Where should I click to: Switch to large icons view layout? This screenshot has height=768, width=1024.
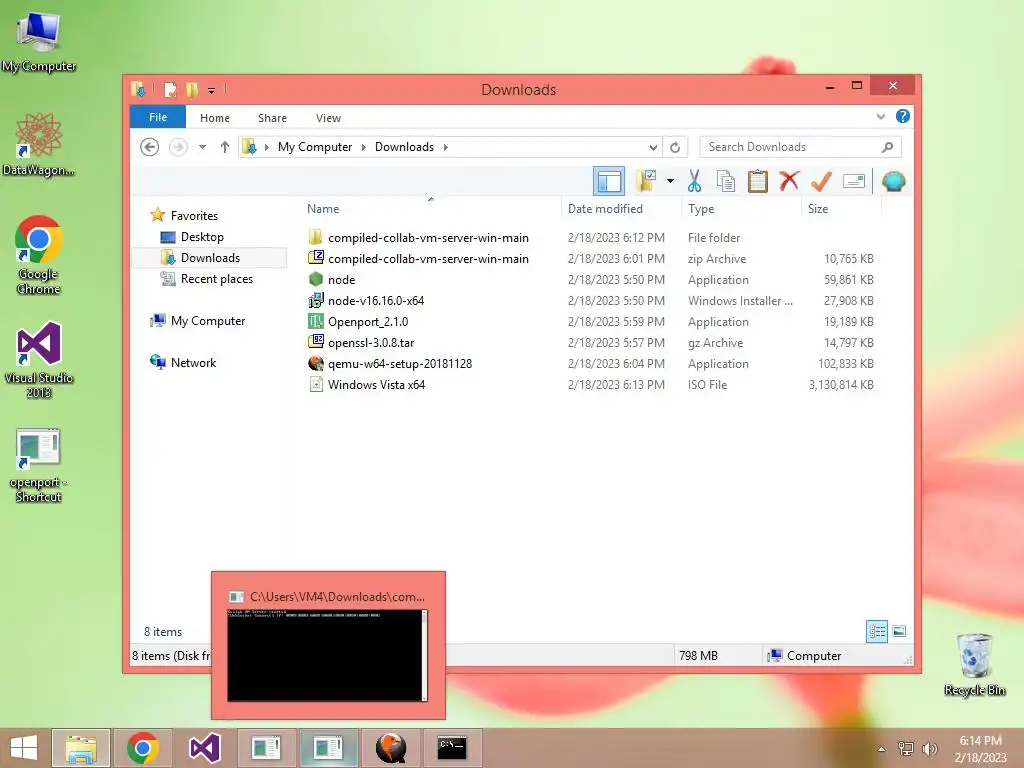[x=899, y=631]
